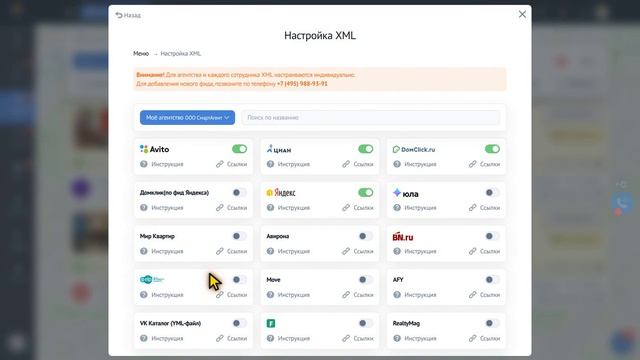Open VK Каталог Ссылки links
The width and height of the screenshot is (640, 360).
pos(231,338)
